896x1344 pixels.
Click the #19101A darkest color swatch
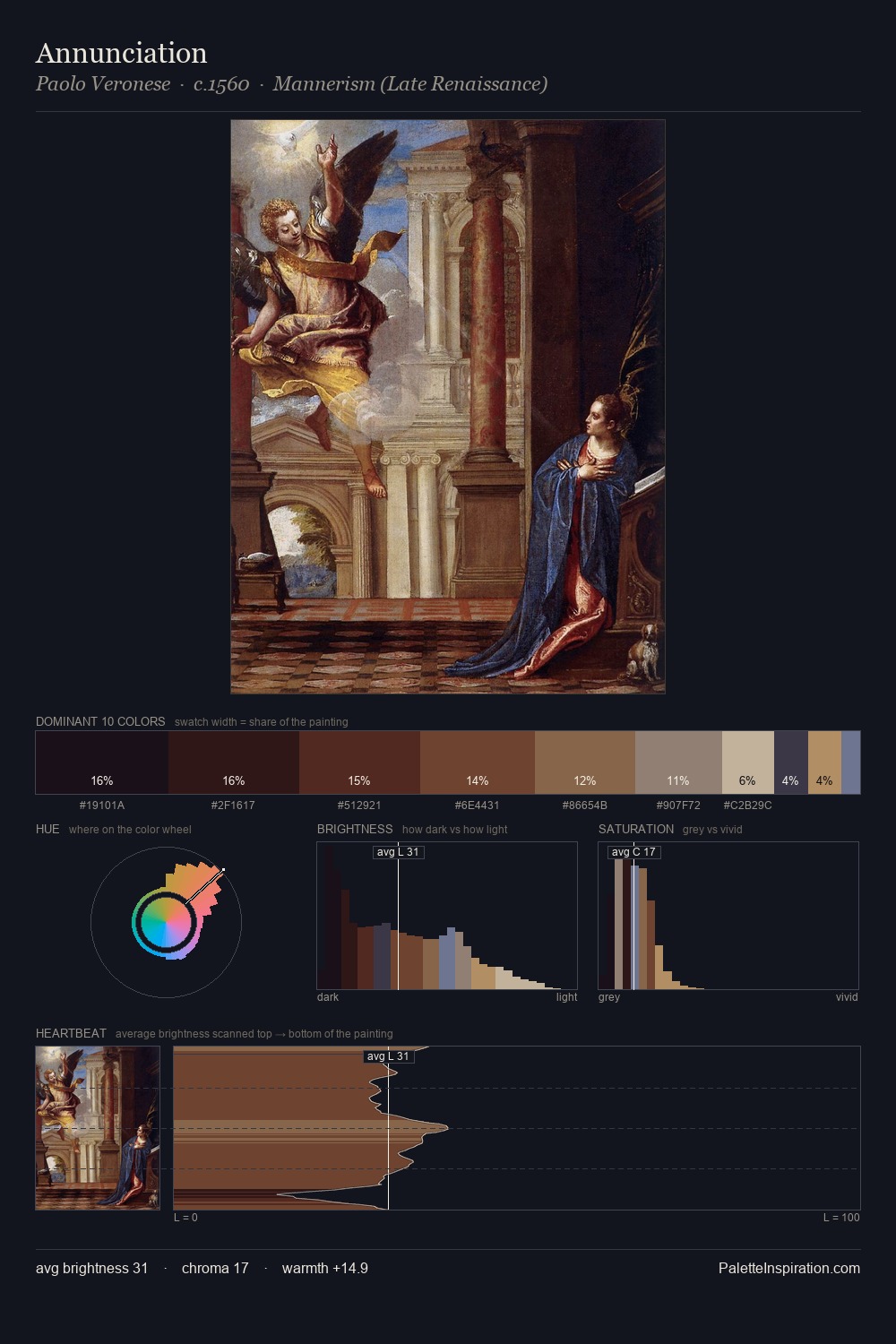coord(102,762)
